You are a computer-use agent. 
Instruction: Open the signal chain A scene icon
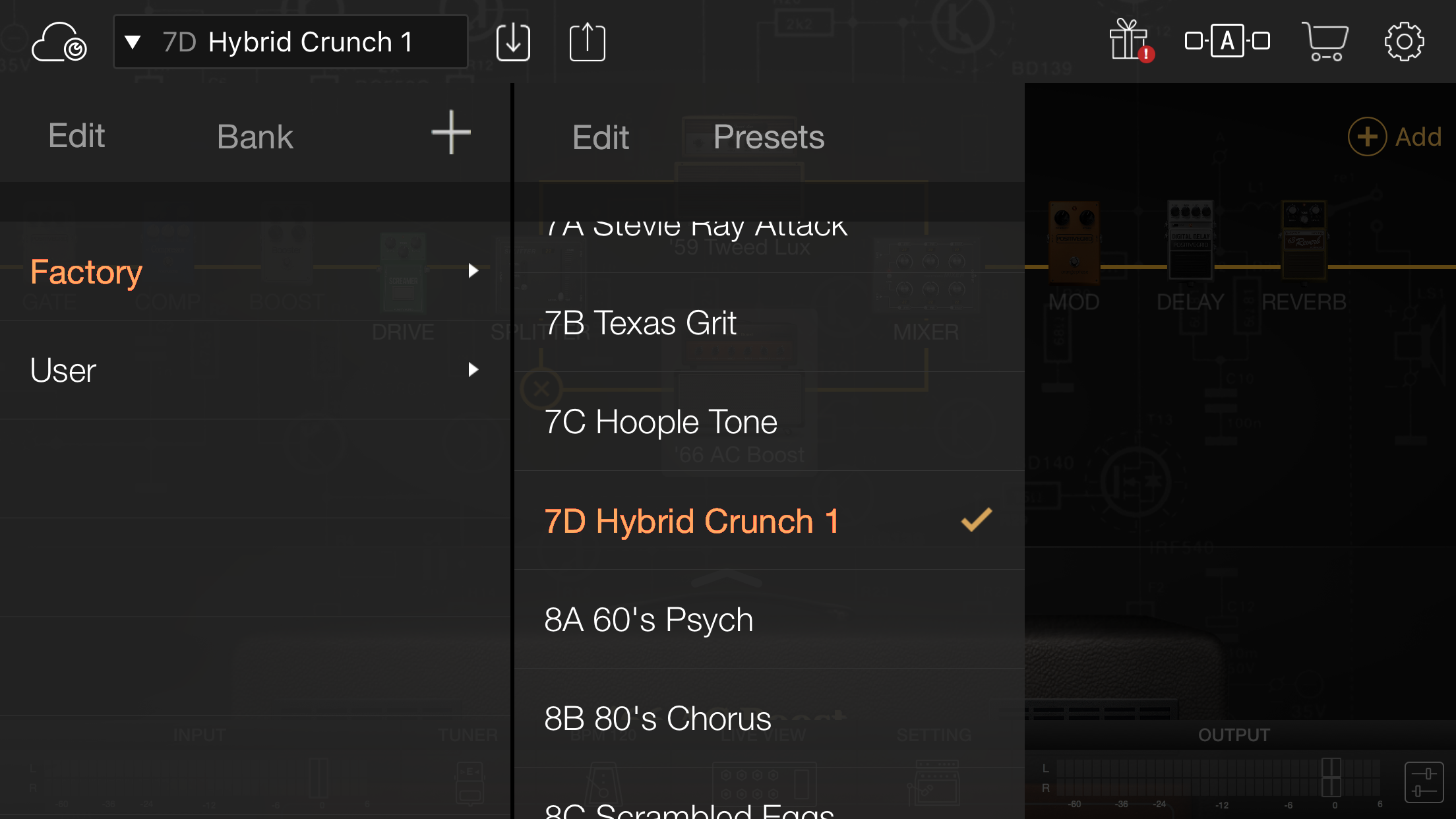1227,41
